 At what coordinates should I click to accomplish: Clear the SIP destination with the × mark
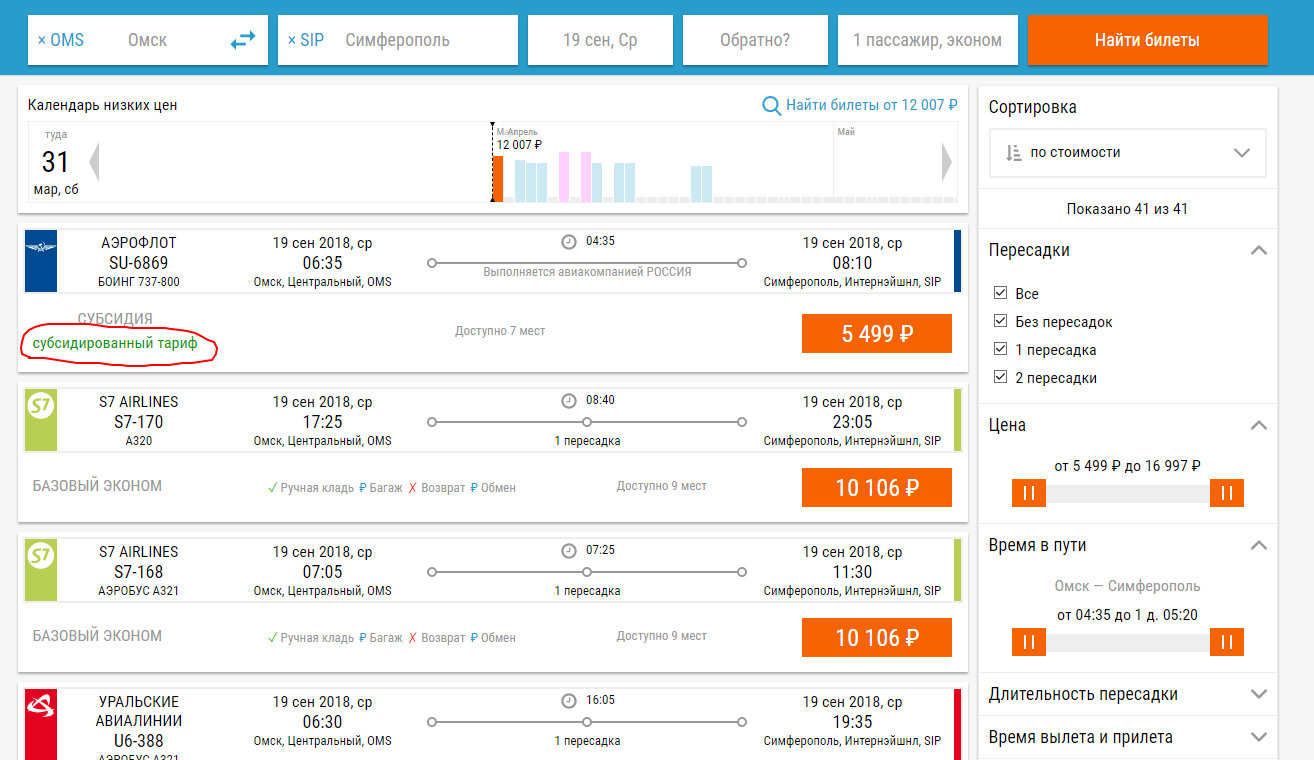click(291, 41)
